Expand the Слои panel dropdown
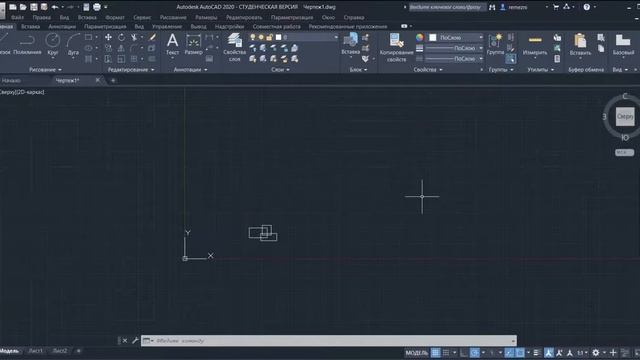Viewport: 640px width, 360px height. point(280,70)
